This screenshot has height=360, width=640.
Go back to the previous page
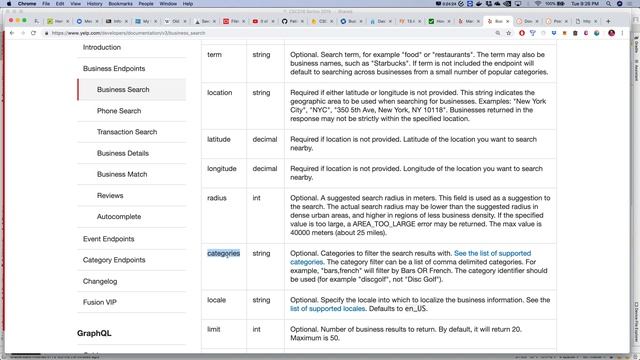click(x=12, y=33)
